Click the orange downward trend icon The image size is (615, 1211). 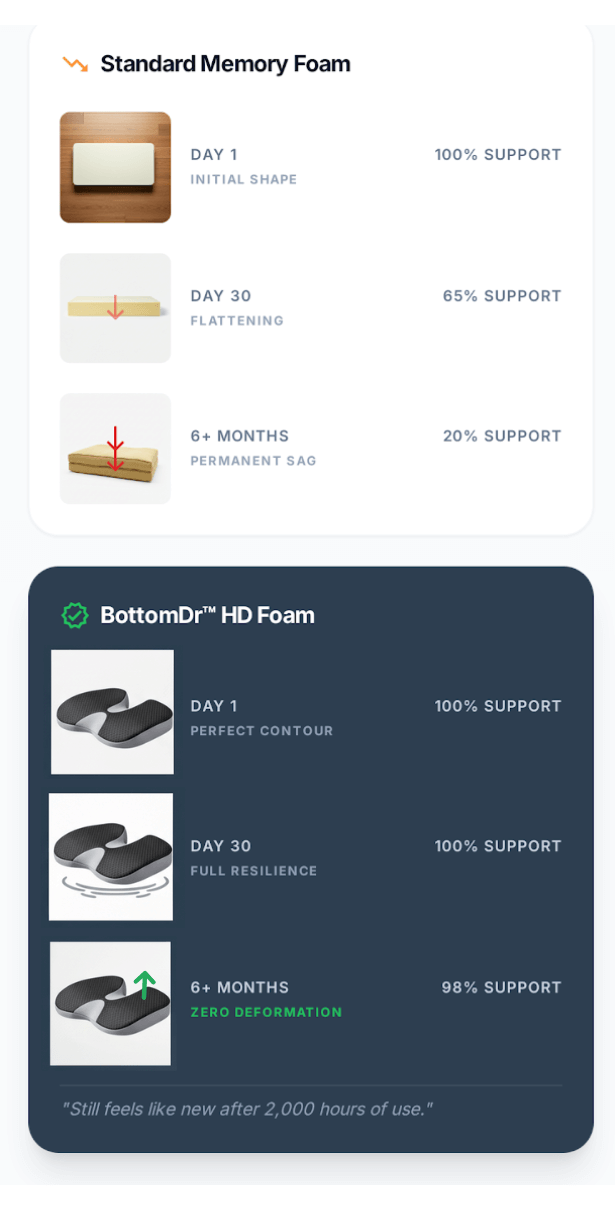[75, 65]
